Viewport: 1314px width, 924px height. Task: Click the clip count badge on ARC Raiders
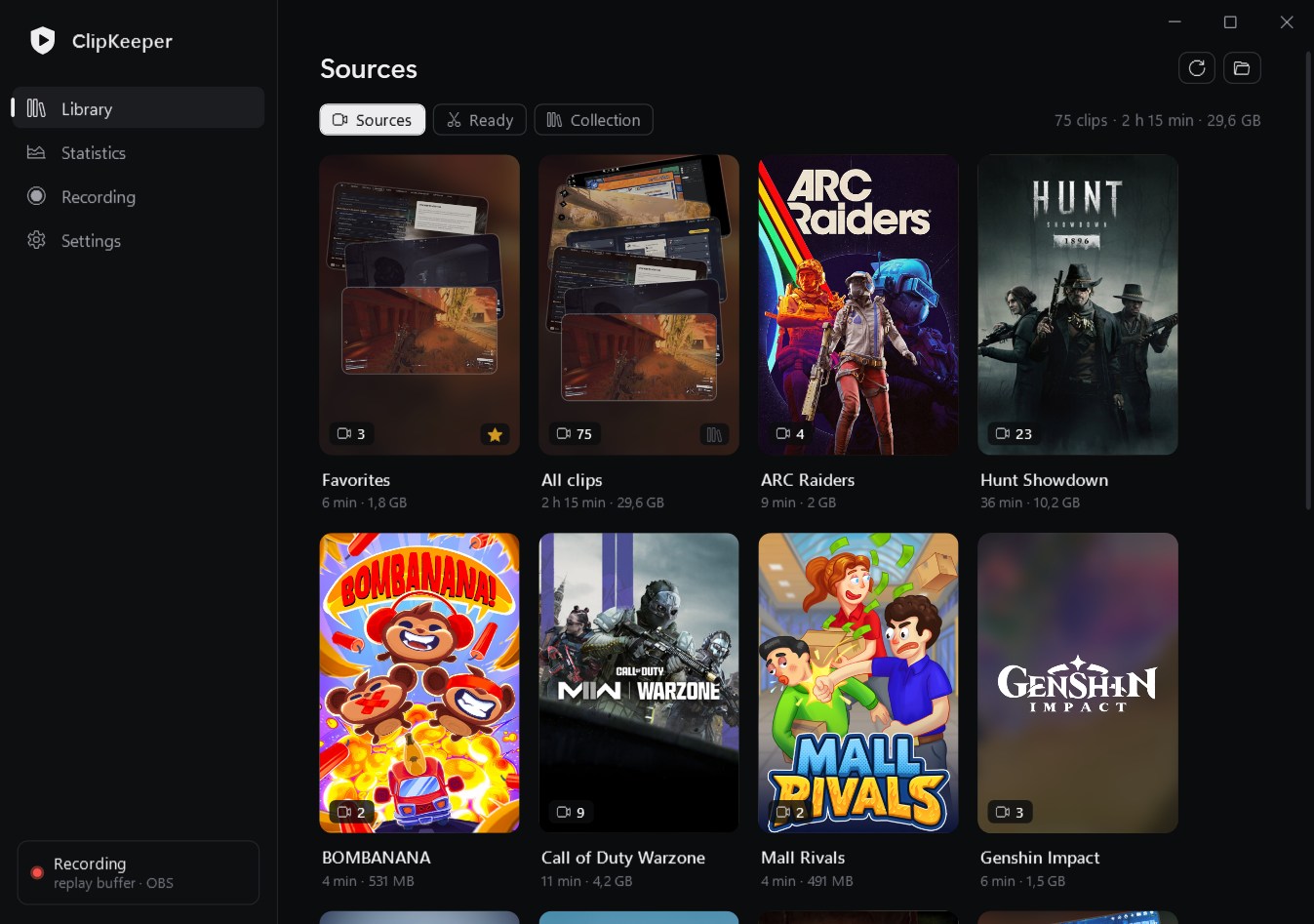coord(790,433)
